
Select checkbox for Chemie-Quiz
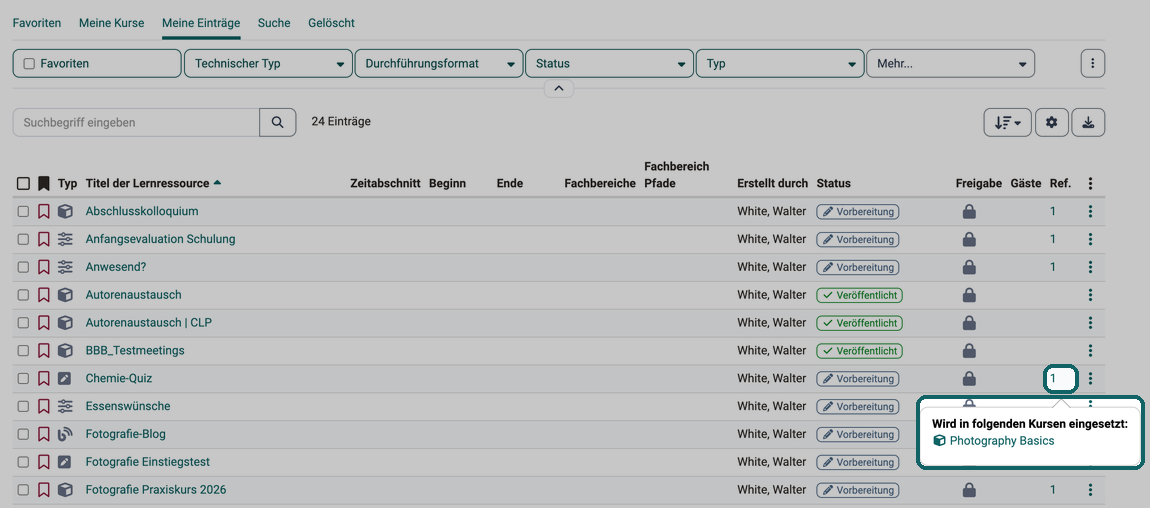tap(23, 379)
